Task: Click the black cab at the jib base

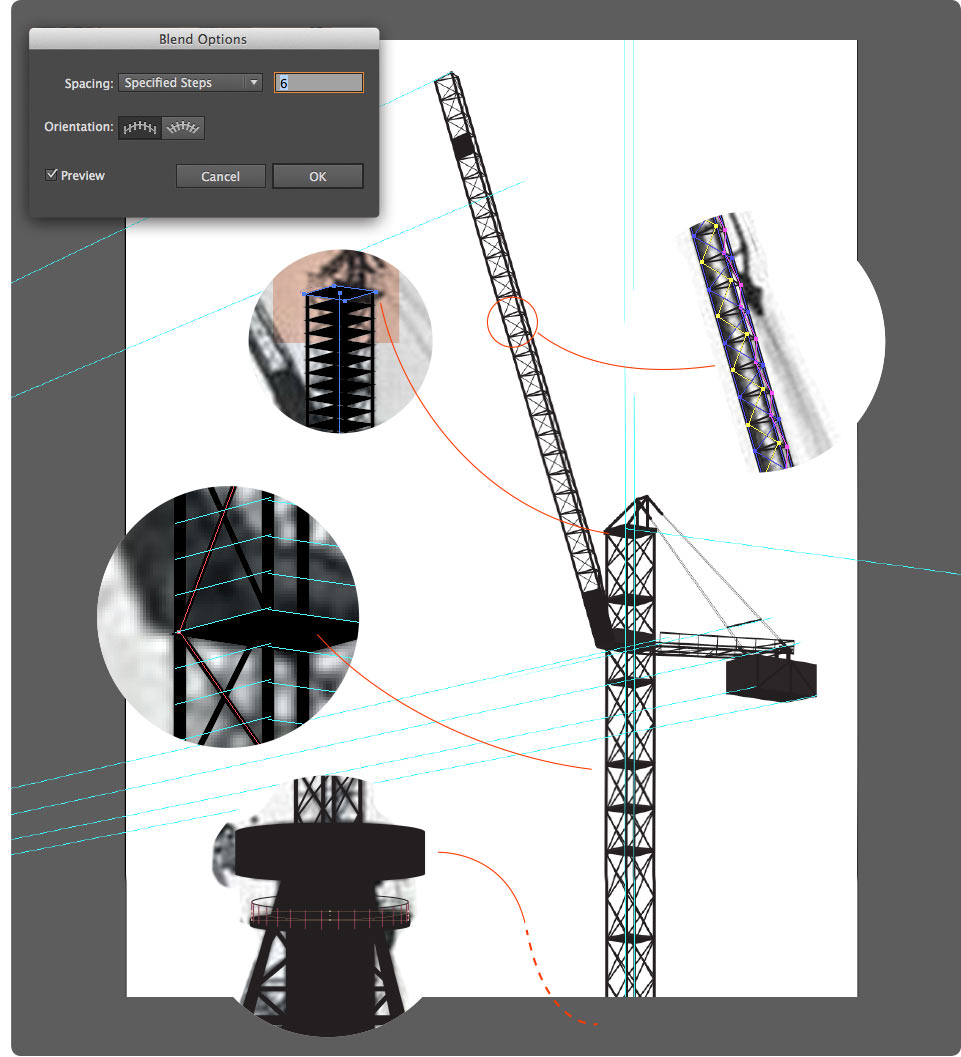Action: click(x=600, y=615)
